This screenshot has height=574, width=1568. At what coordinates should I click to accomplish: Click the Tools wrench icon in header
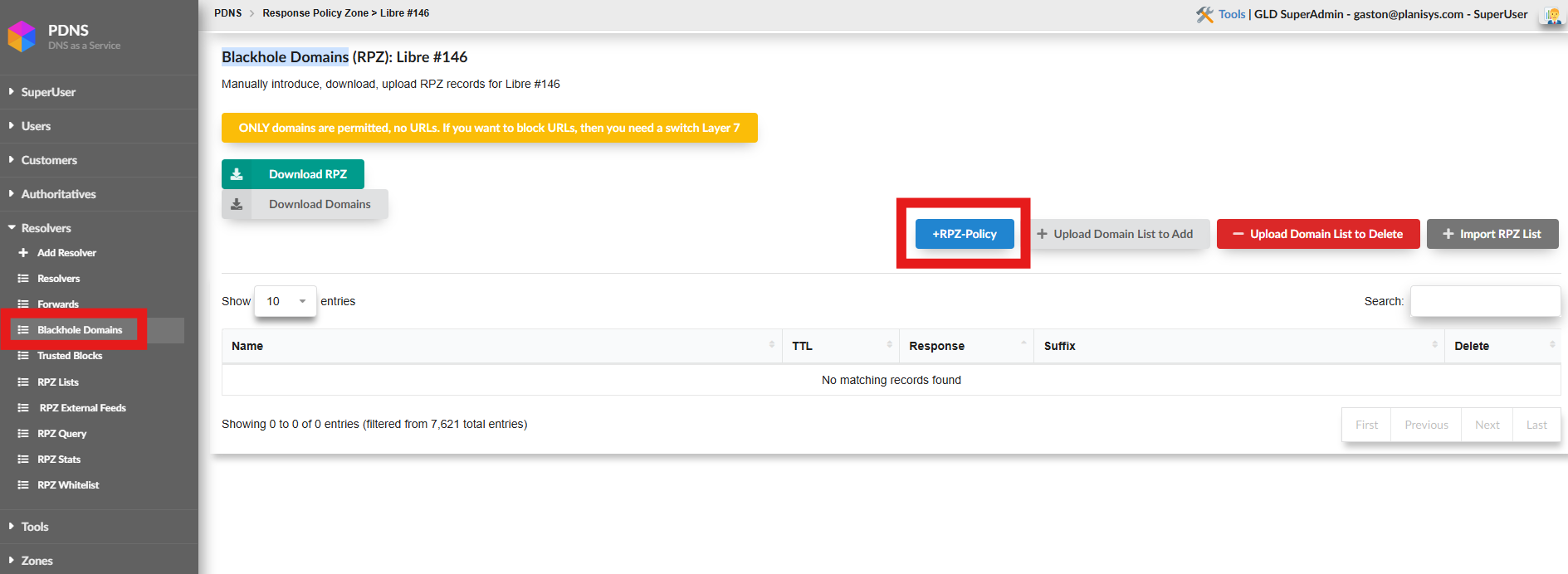point(1204,14)
